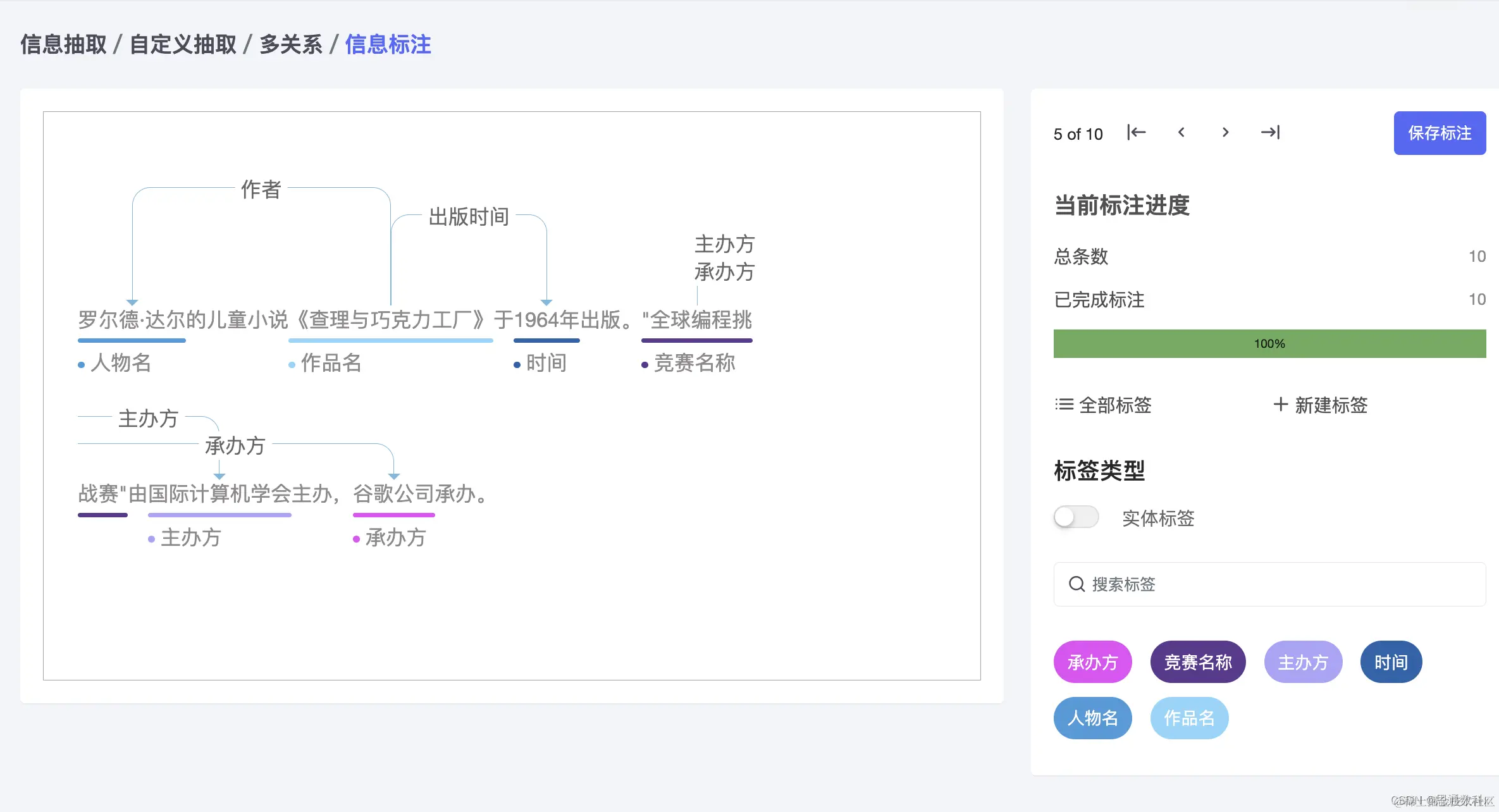Toggle the 实体标签 switch

pyautogui.click(x=1076, y=517)
